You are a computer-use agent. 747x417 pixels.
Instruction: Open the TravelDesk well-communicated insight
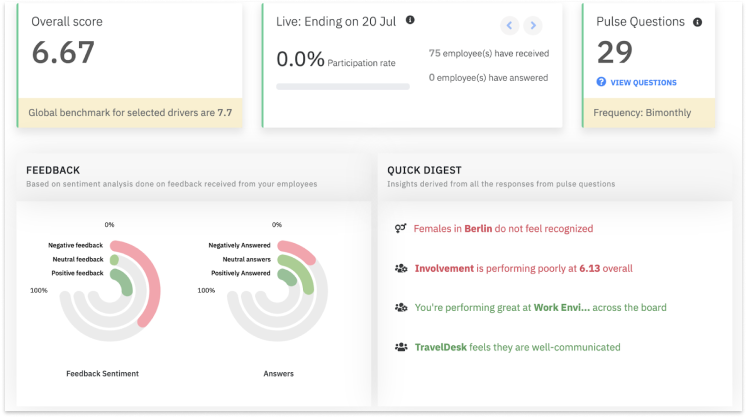[x=517, y=347]
